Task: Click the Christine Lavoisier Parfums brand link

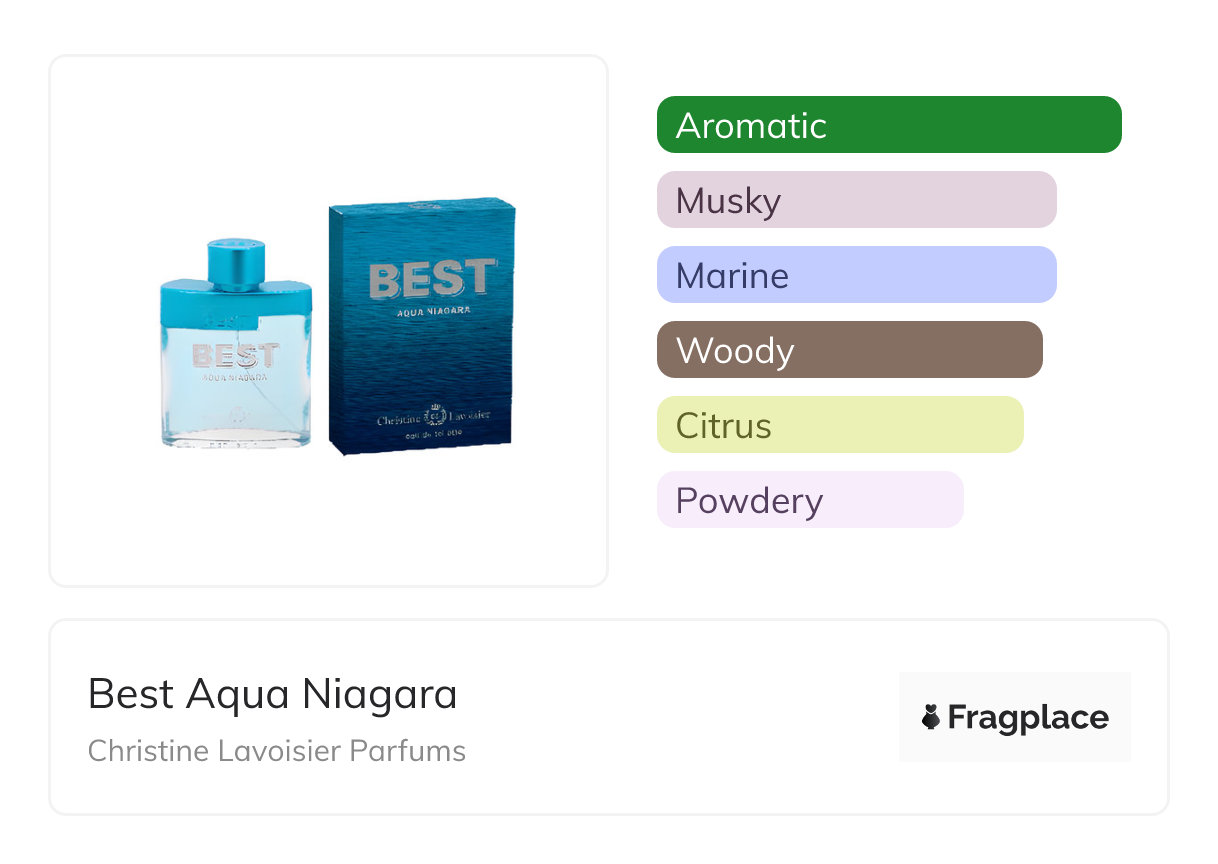Action: [277, 751]
